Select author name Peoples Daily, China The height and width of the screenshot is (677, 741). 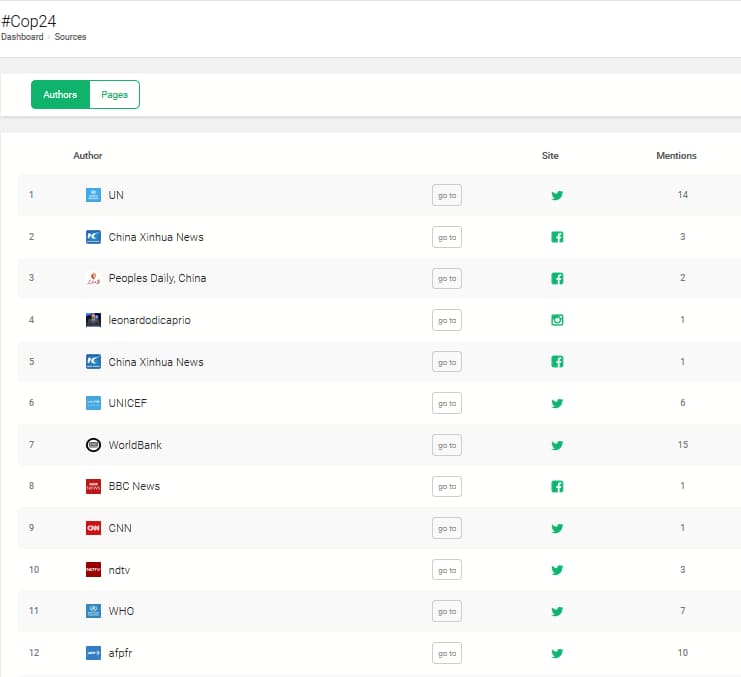pyautogui.click(x=157, y=278)
